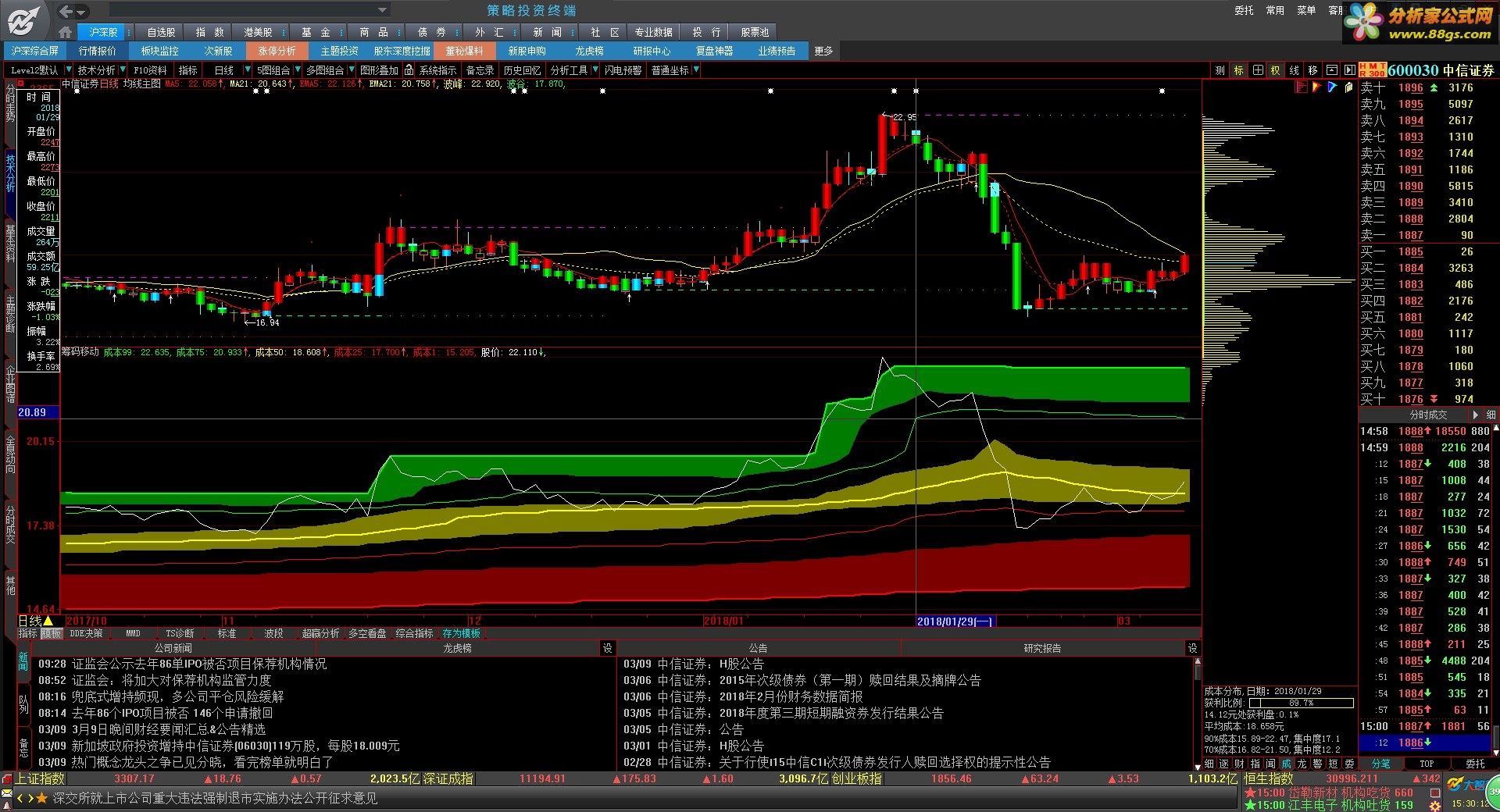Open news link 证监会：将加大对保荐机构监管力度
The image size is (1500, 812).
[172, 680]
